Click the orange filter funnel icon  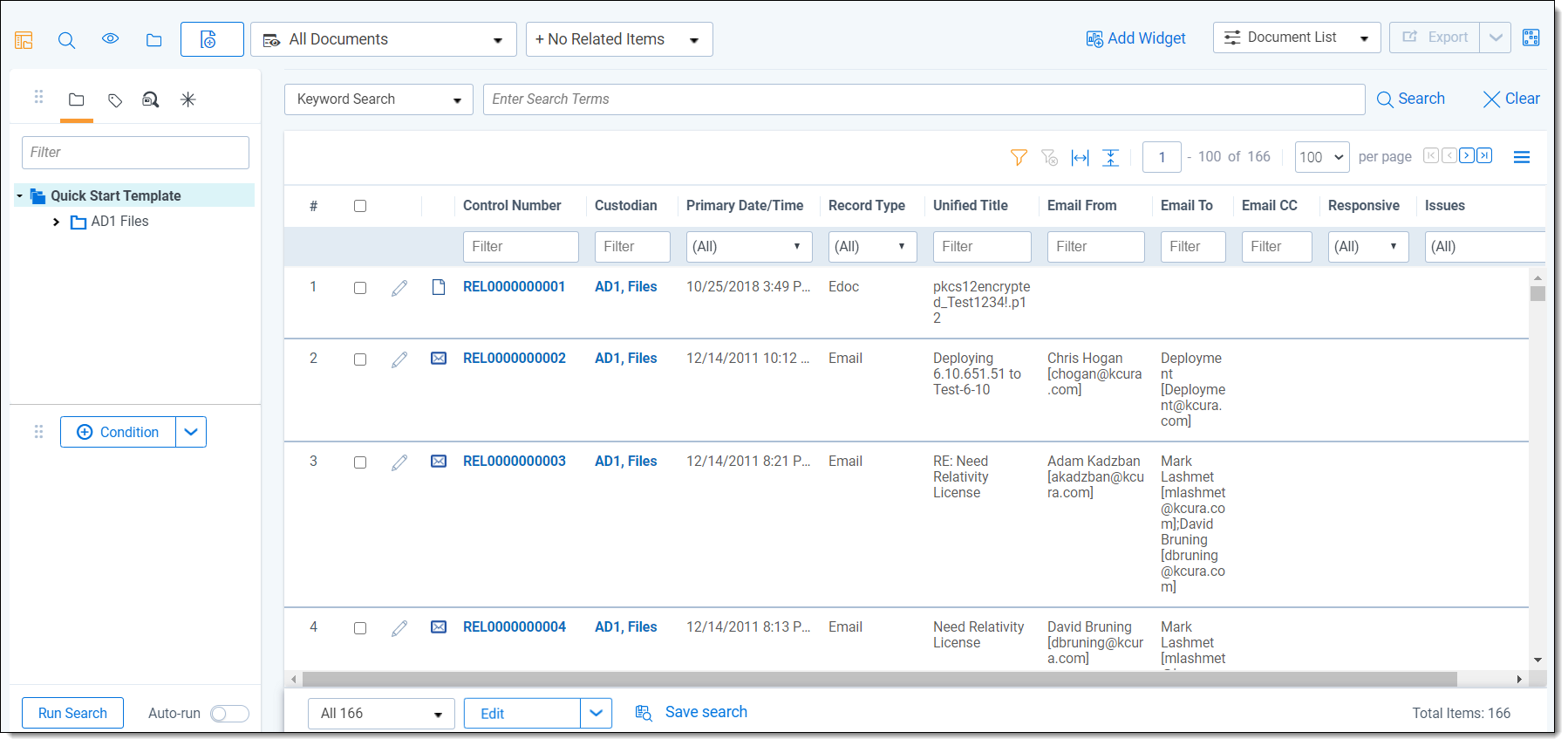pos(1018,157)
